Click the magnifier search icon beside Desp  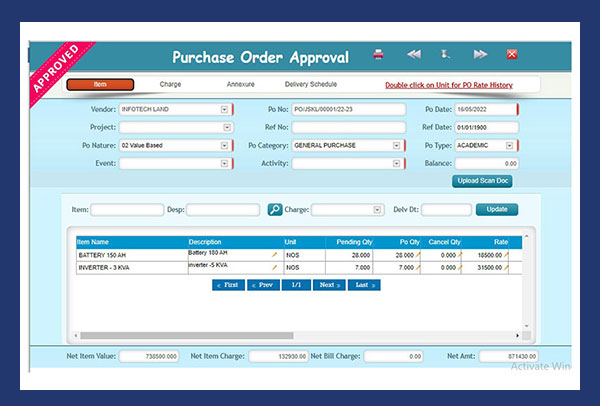click(x=275, y=210)
